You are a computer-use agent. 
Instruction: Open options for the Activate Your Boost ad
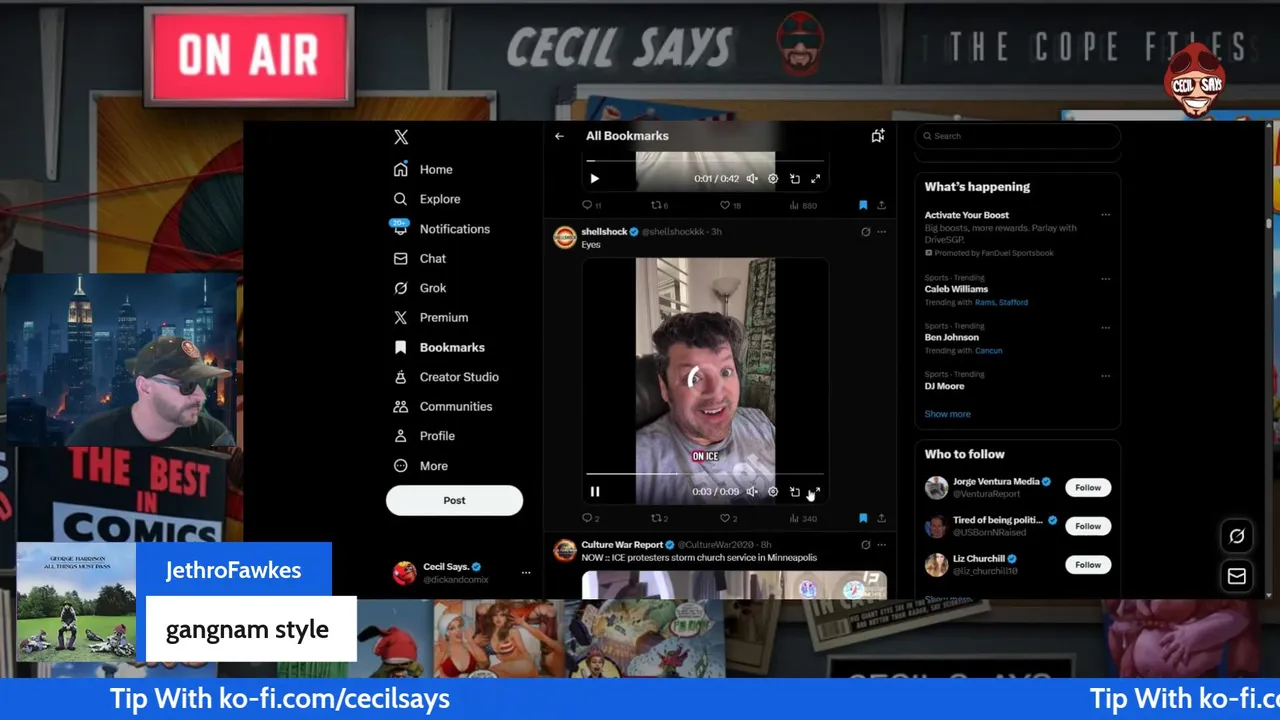[1105, 215]
